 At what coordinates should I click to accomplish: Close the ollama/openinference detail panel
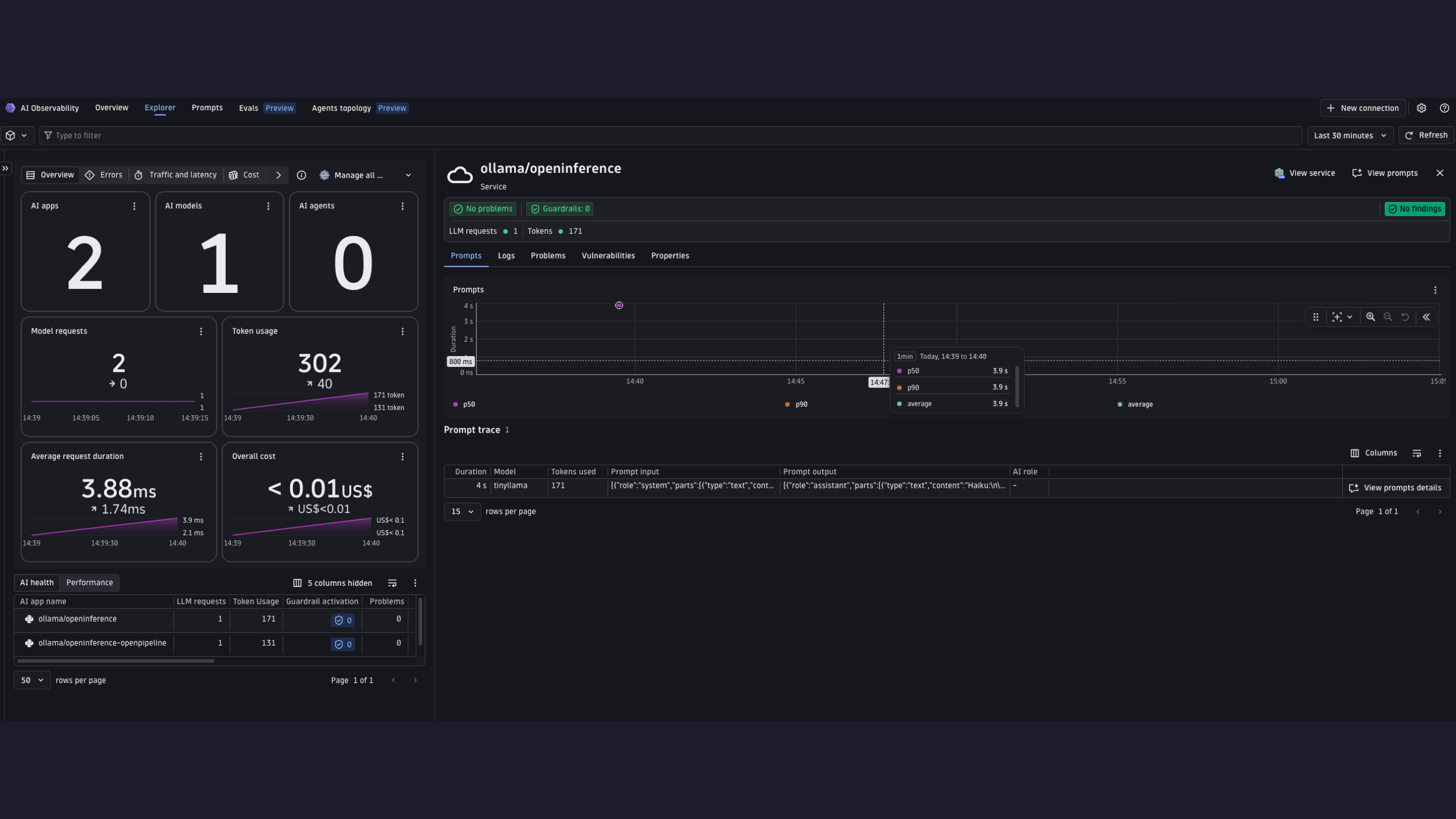pos(1440,173)
